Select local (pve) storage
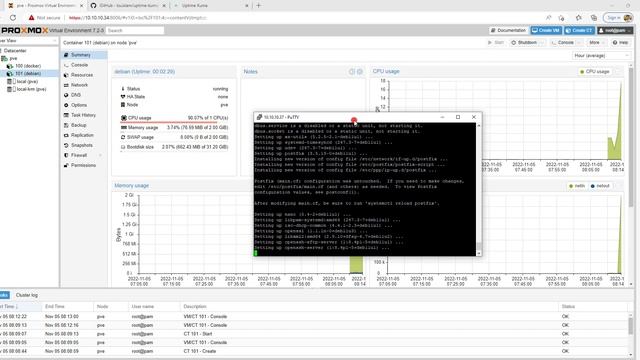This screenshot has height=360, width=640. pyautogui.click(x=27, y=81)
